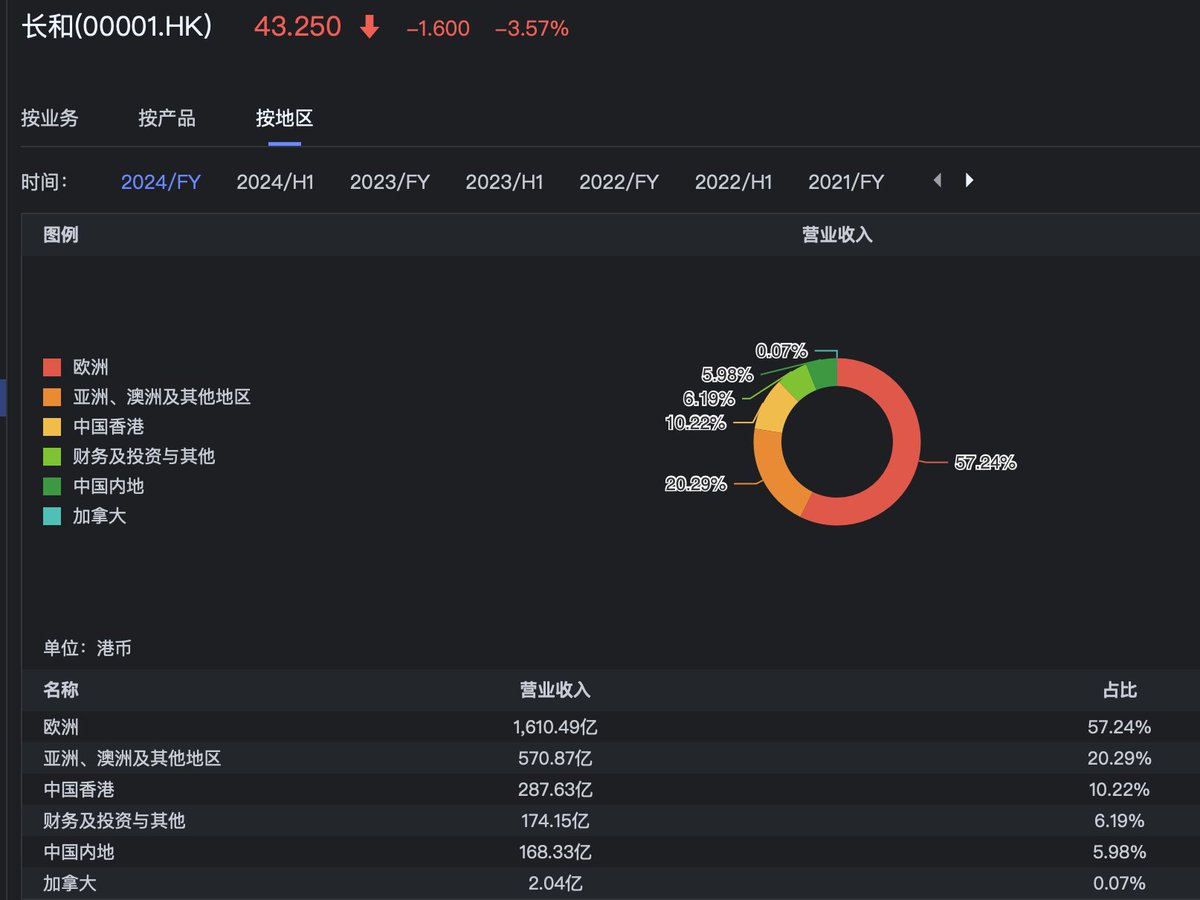Click the 名称 table column header
This screenshot has width=1200, height=900.
point(61,690)
